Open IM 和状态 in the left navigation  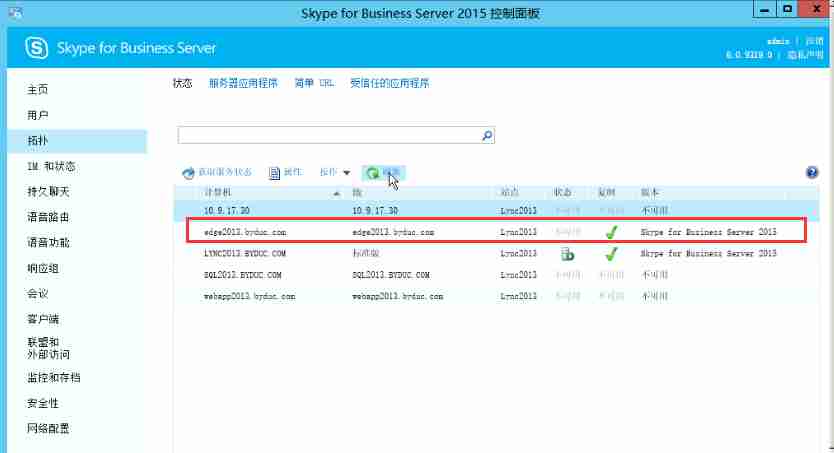tap(51, 166)
